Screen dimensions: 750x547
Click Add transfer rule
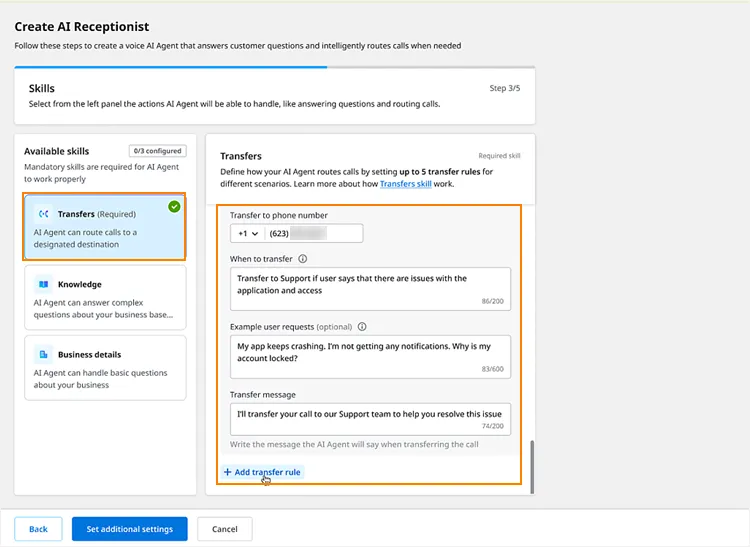(262, 472)
